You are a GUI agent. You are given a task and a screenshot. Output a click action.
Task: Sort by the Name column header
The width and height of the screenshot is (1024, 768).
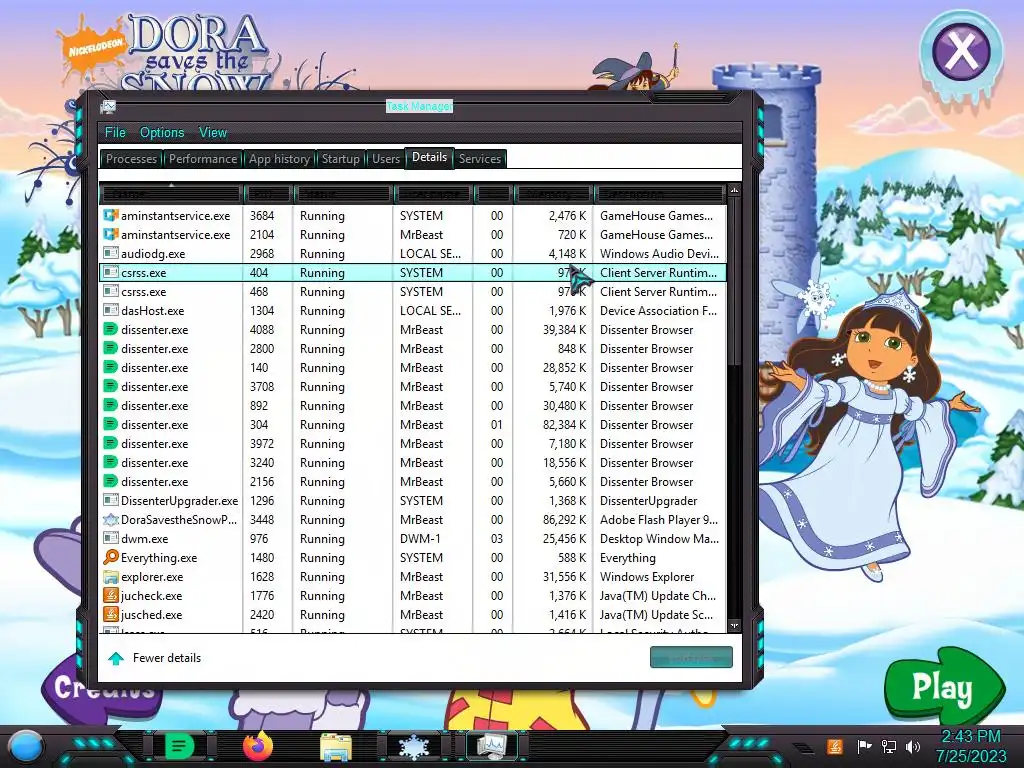point(171,194)
